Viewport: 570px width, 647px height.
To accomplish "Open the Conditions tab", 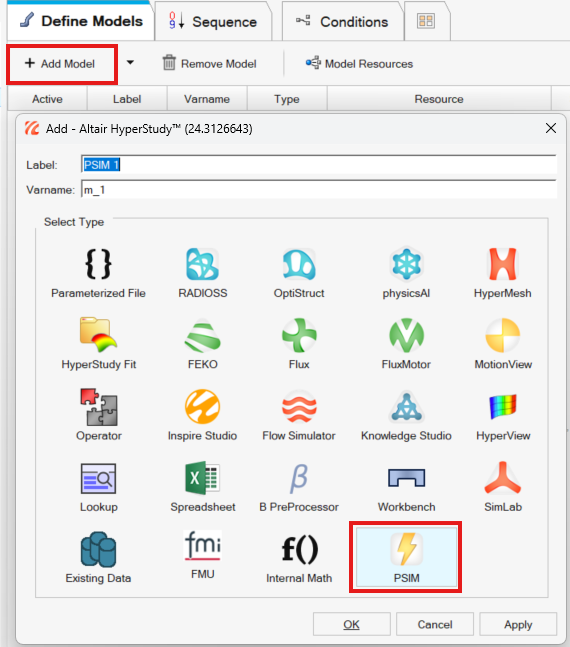I will 342,21.
